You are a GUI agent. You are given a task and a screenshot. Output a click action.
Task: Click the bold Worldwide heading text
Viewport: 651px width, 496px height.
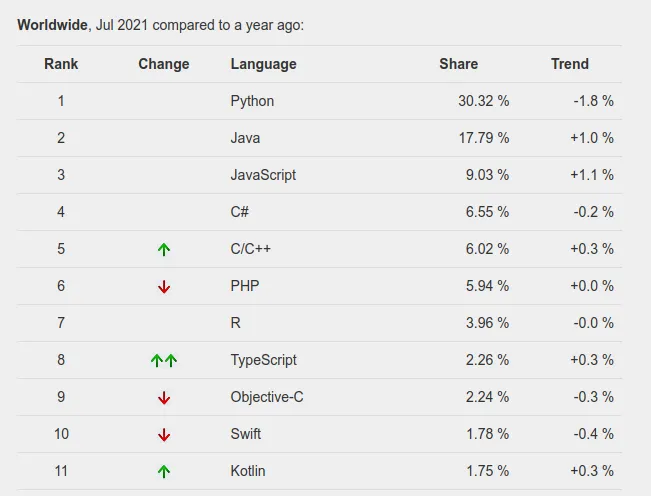coord(52,25)
